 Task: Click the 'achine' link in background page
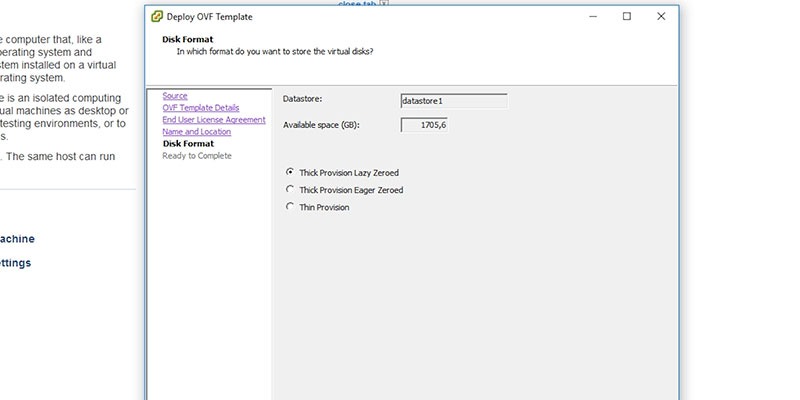coord(17,239)
